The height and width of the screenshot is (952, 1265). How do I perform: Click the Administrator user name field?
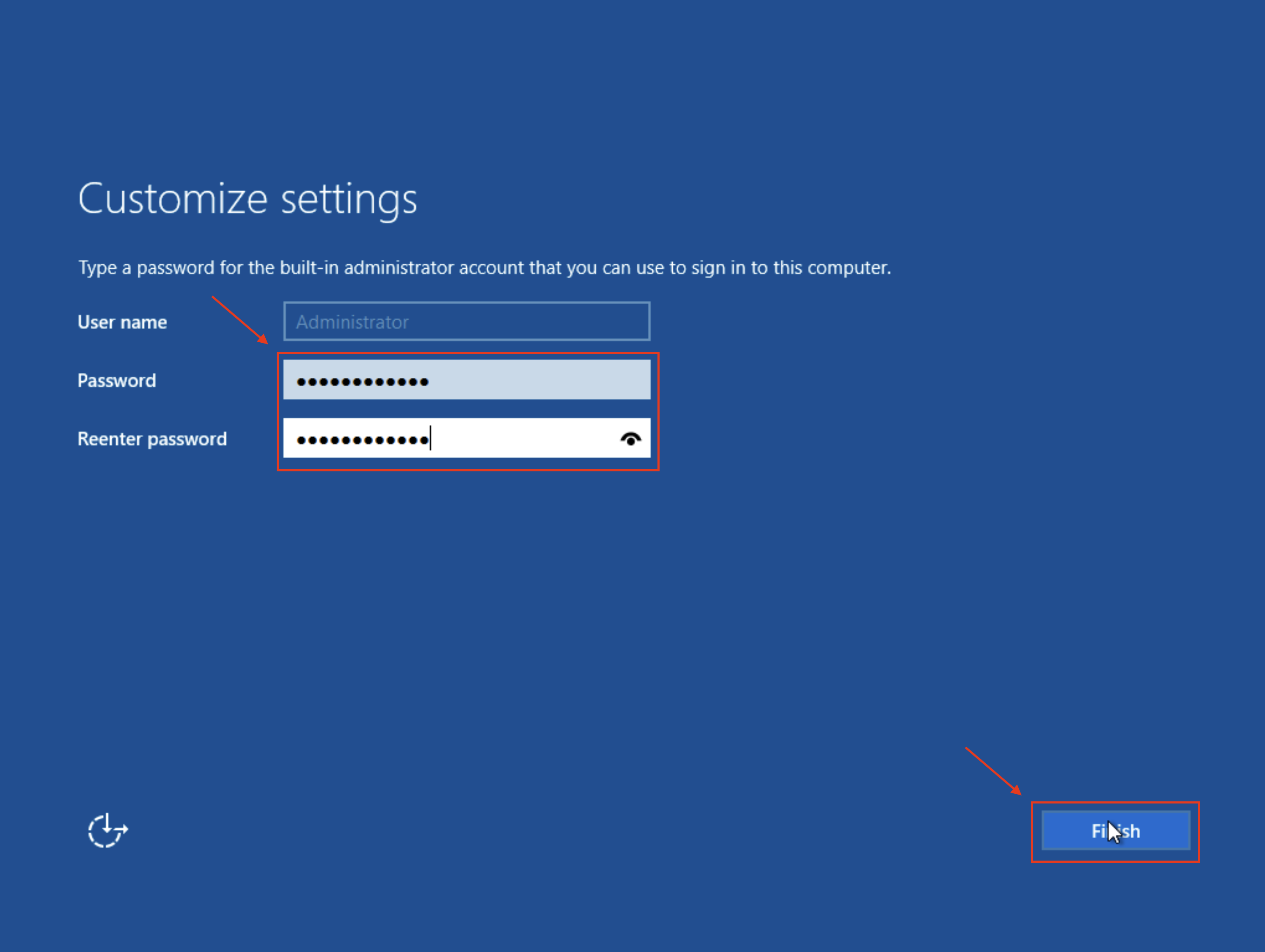[467, 321]
